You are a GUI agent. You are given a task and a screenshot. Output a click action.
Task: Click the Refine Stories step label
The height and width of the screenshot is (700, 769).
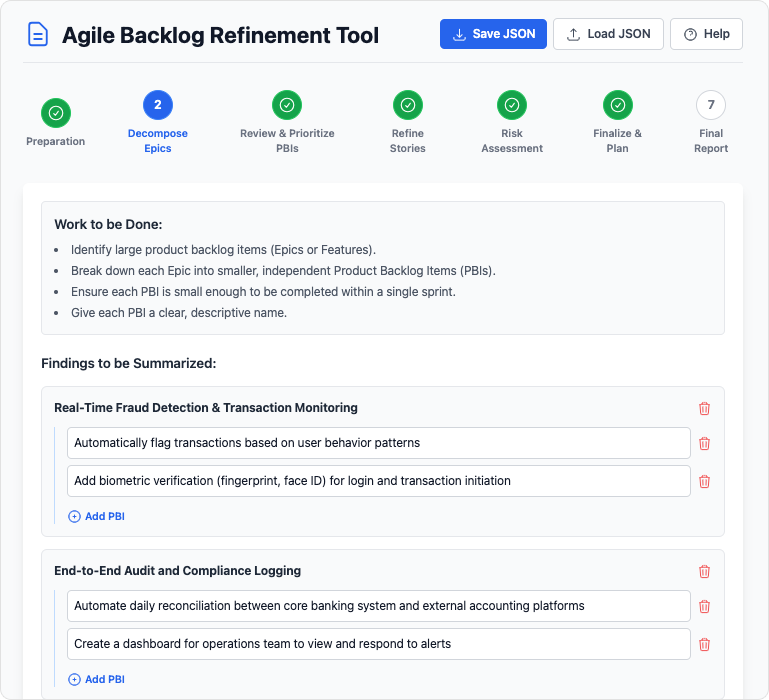tap(408, 141)
